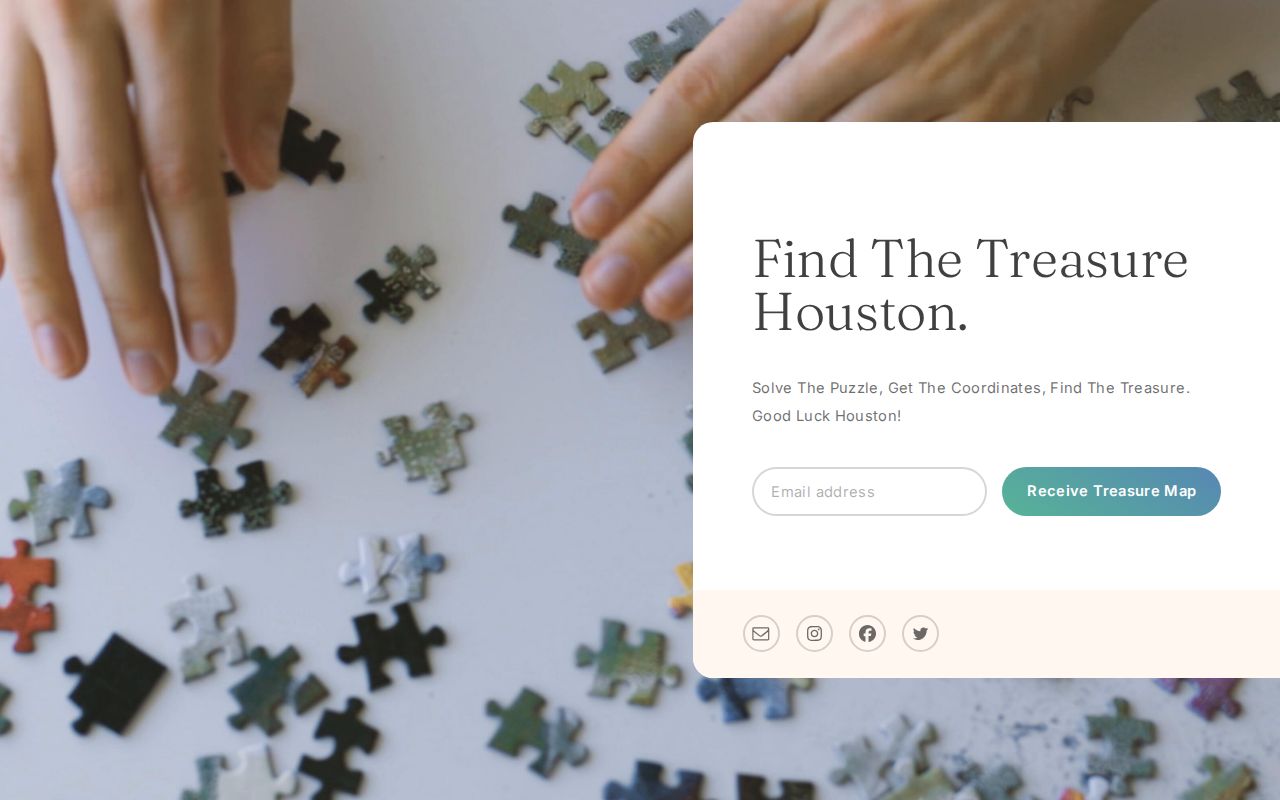This screenshot has width=1280, height=800.
Task: Click the 'Good Luck Houston!' text
Action: pyautogui.click(x=826, y=416)
